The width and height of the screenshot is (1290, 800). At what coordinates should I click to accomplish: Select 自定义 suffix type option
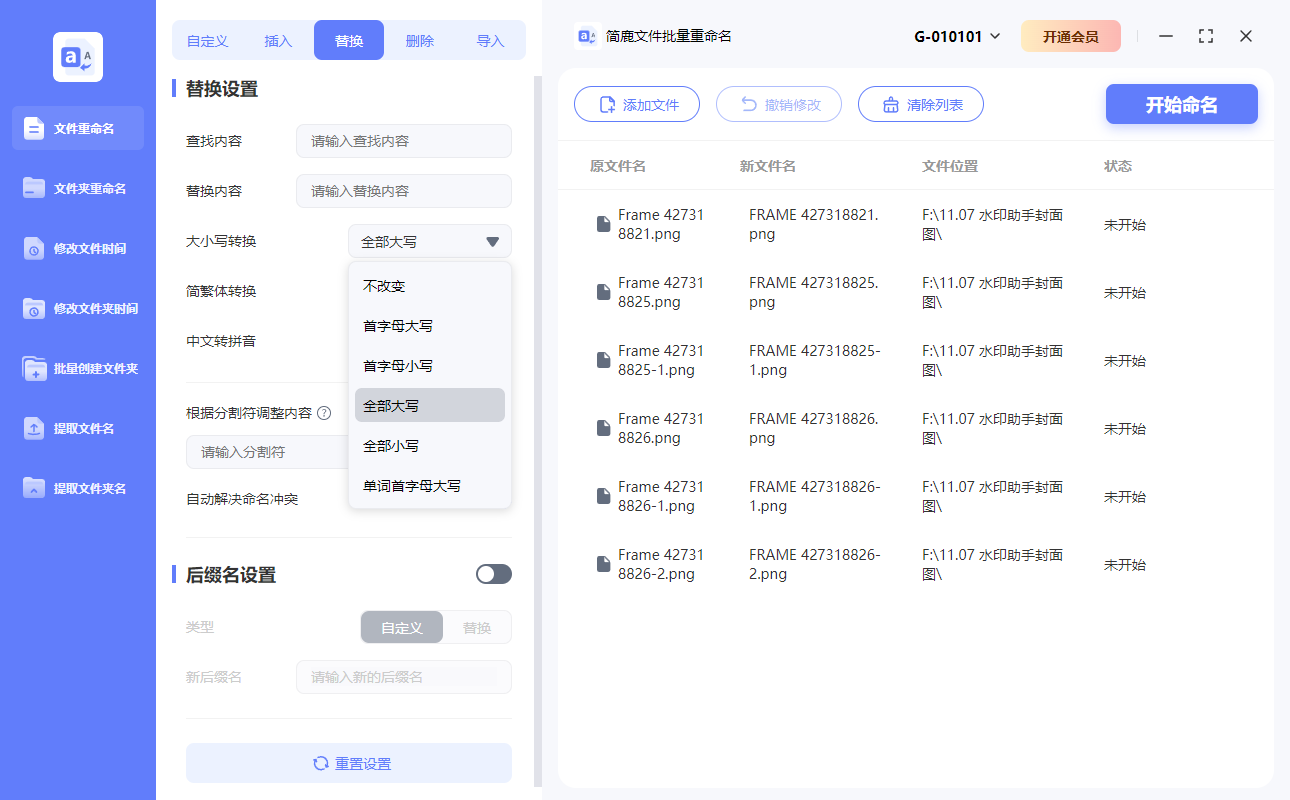pyautogui.click(x=402, y=627)
